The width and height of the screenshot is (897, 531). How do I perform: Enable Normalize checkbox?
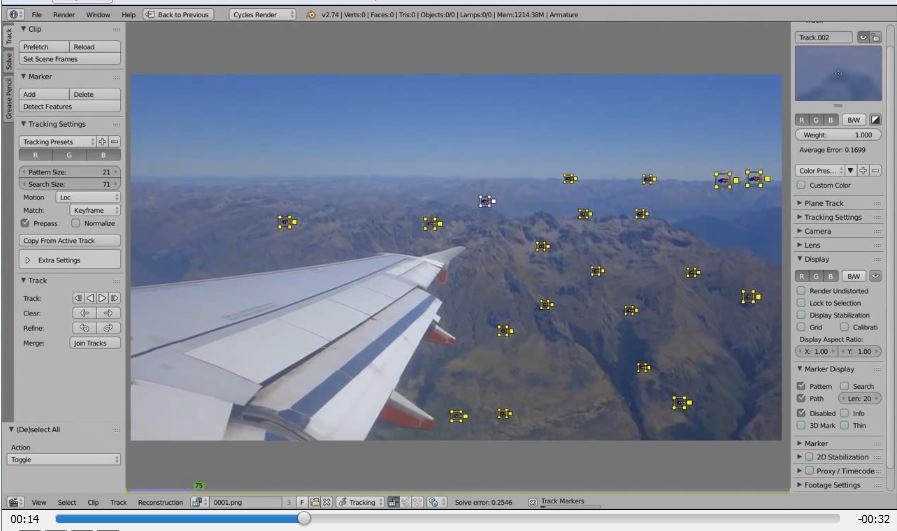tap(76, 223)
